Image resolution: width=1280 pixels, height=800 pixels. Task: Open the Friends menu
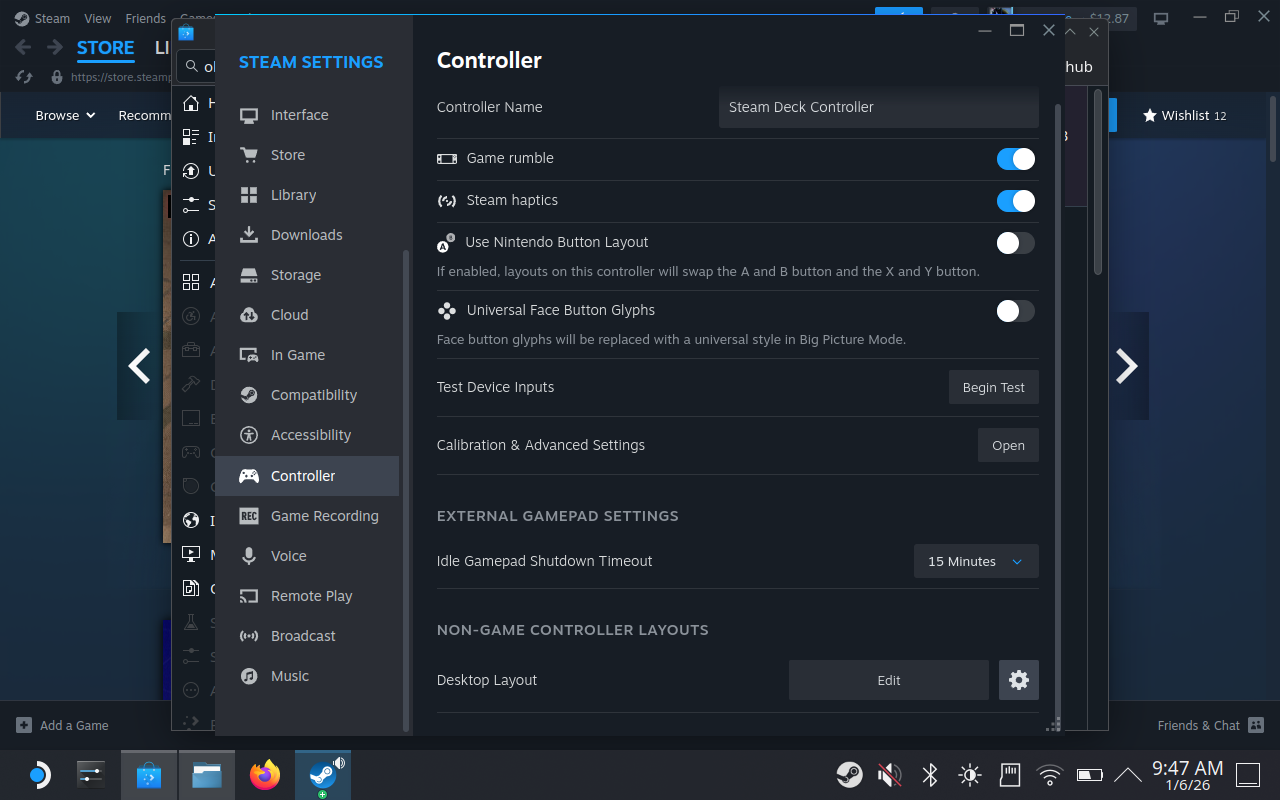tap(145, 17)
